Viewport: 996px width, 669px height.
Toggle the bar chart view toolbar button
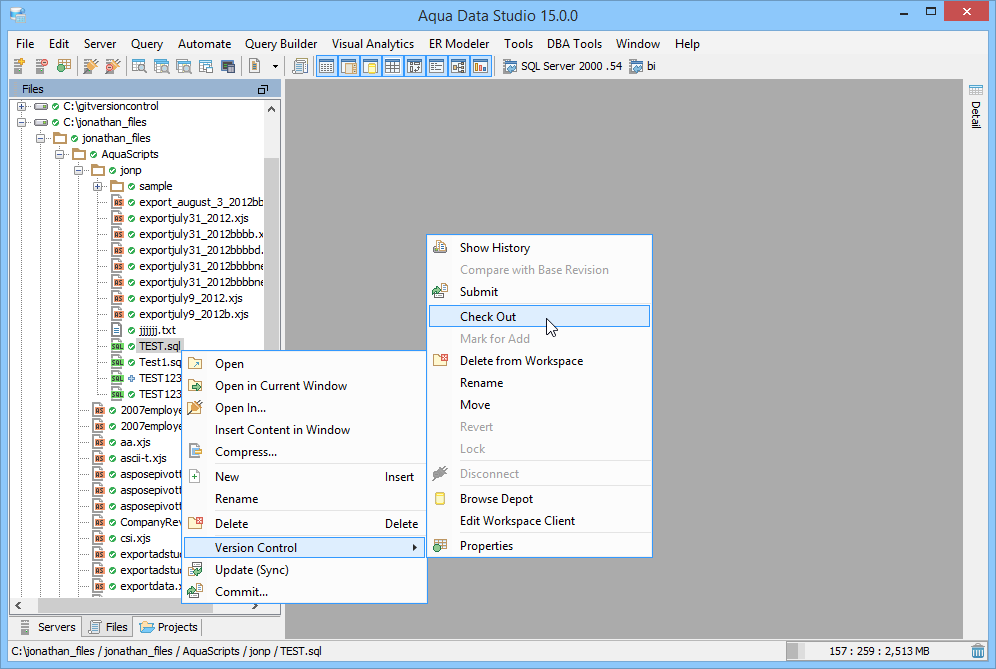click(x=480, y=66)
